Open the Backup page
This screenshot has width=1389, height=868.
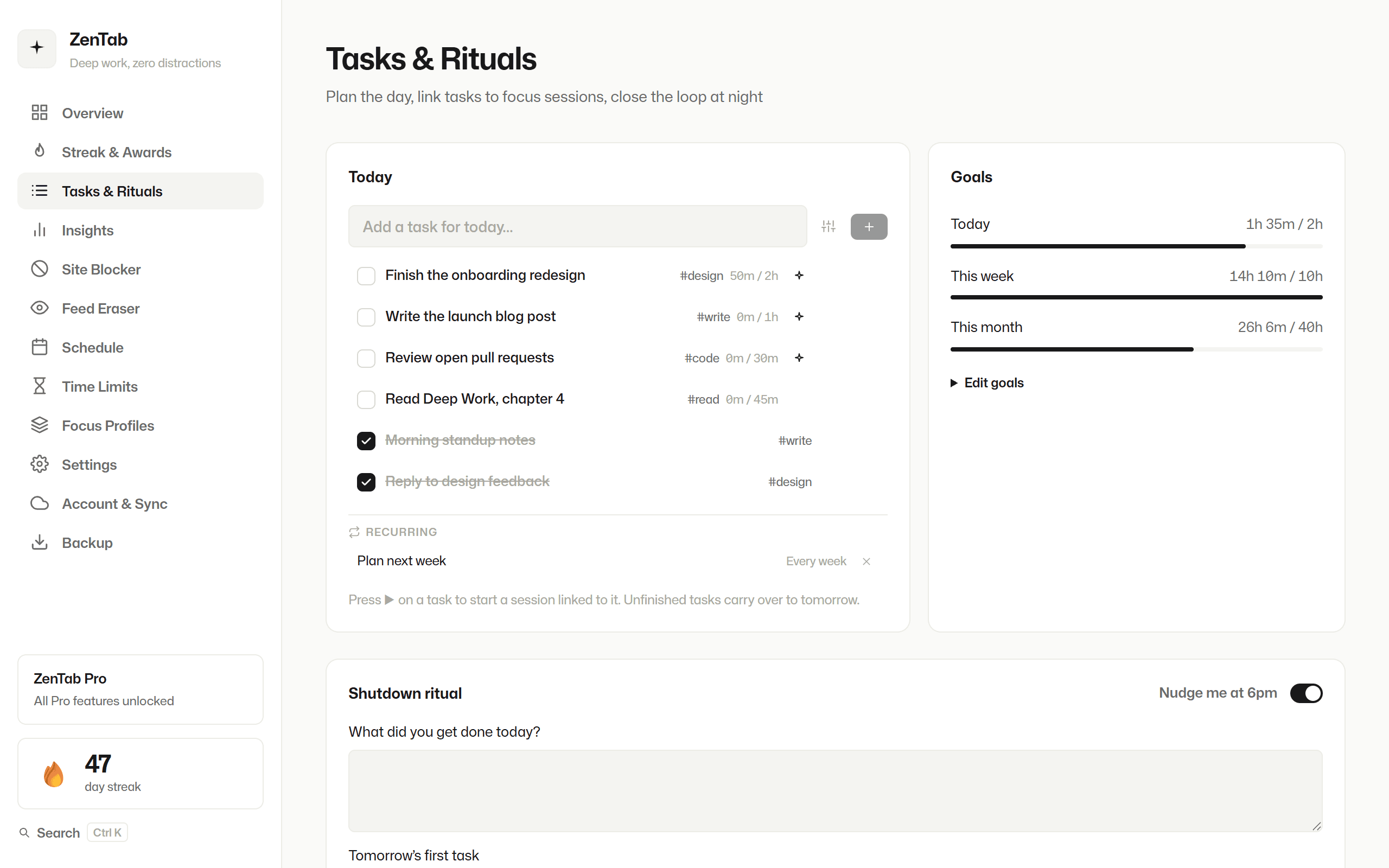(140, 542)
